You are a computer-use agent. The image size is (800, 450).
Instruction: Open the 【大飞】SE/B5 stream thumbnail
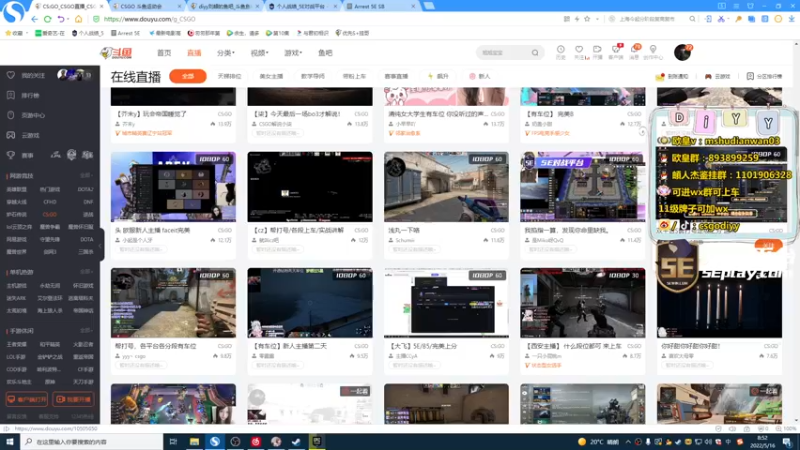tap(446, 303)
